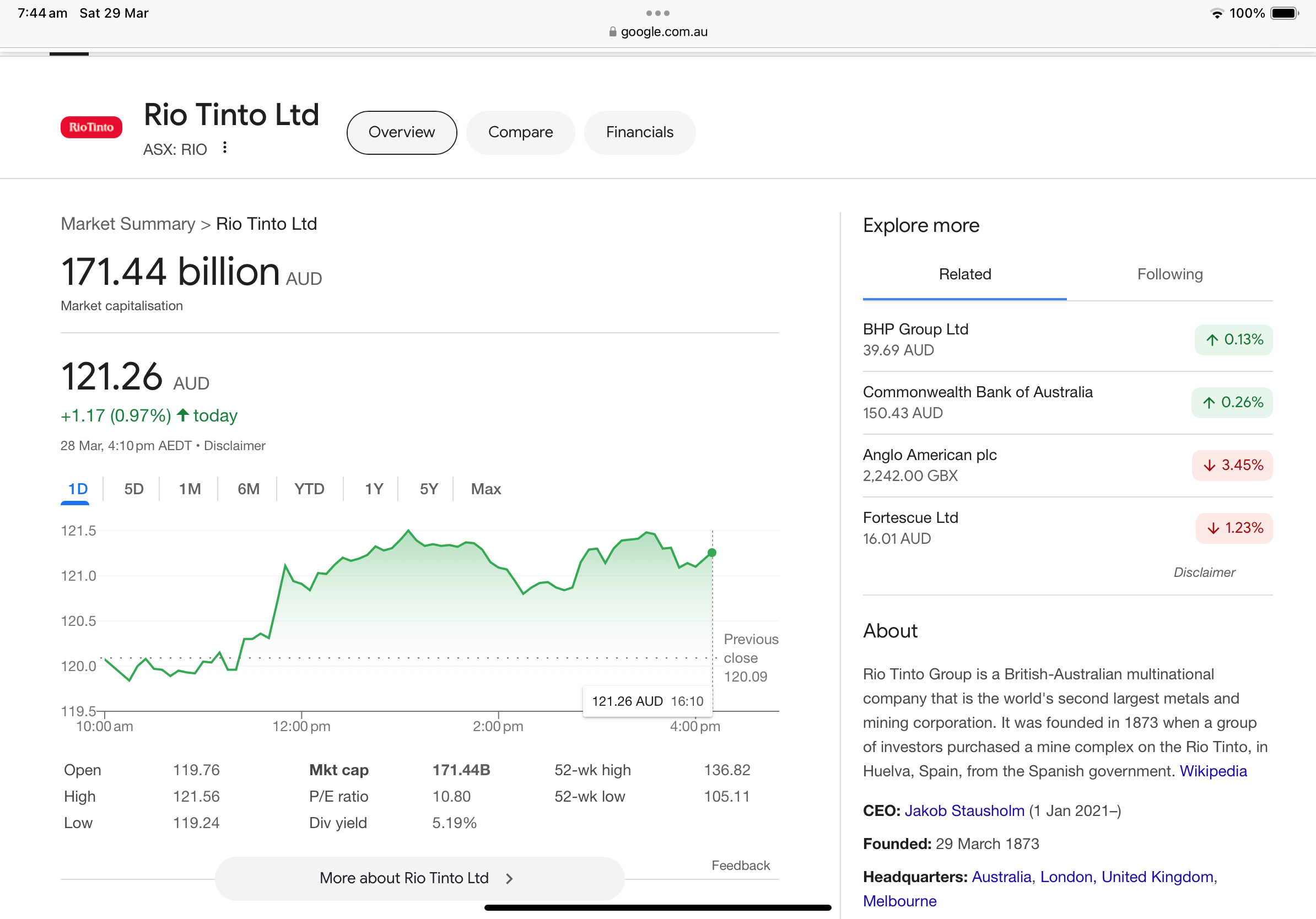Expand More about Rio Tinto Ltd

404,878
